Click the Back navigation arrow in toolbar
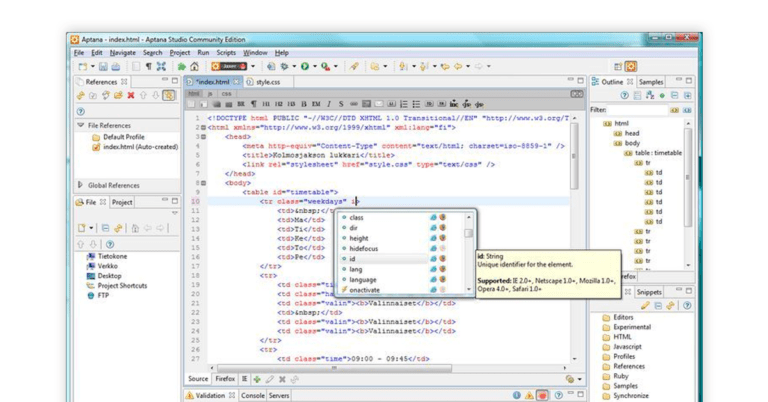Viewport: 768px width, 402px height. [458, 67]
